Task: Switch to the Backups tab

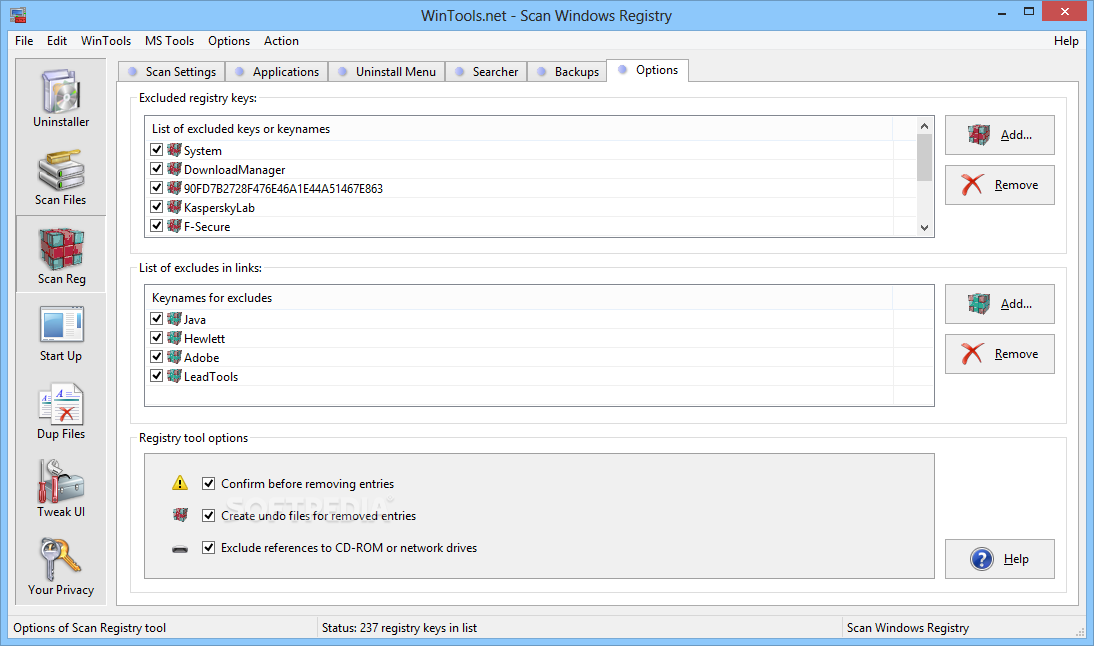Action: point(567,72)
